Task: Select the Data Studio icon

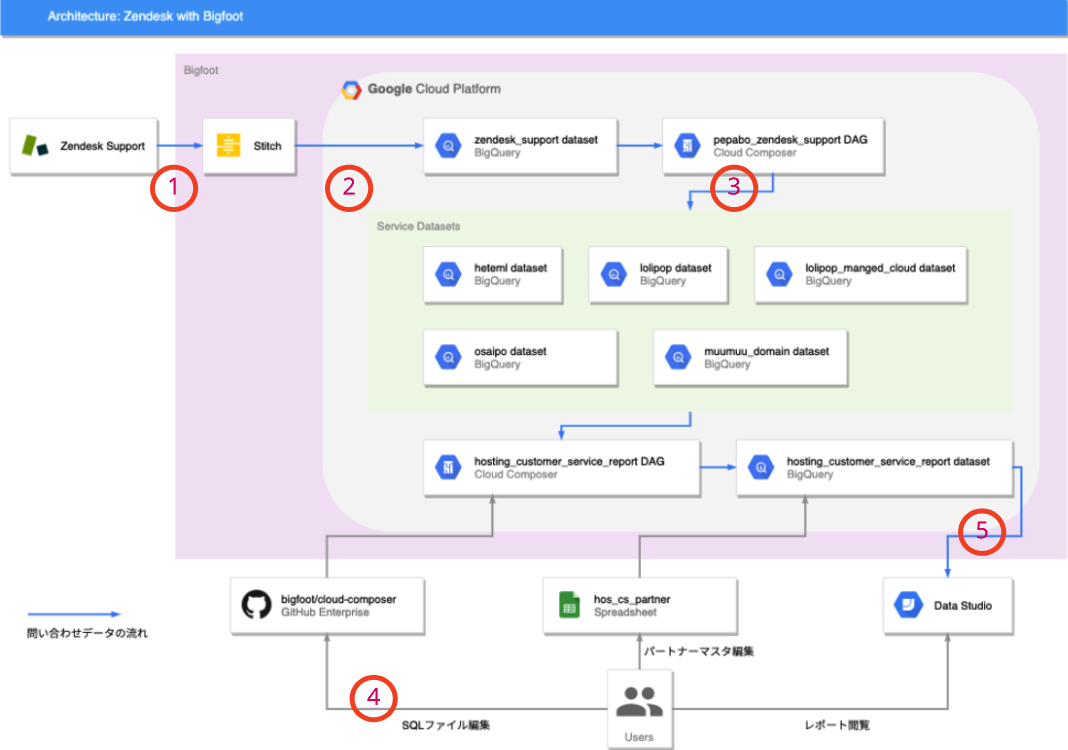Action: 908,605
